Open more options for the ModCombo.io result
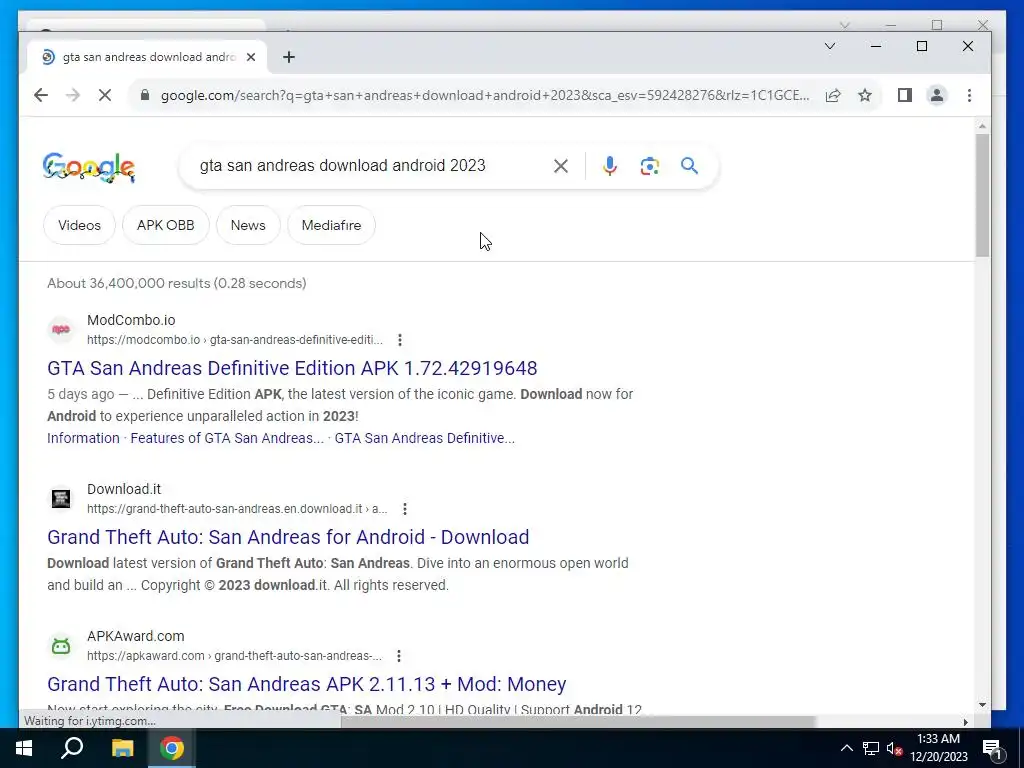 click(400, 340)
